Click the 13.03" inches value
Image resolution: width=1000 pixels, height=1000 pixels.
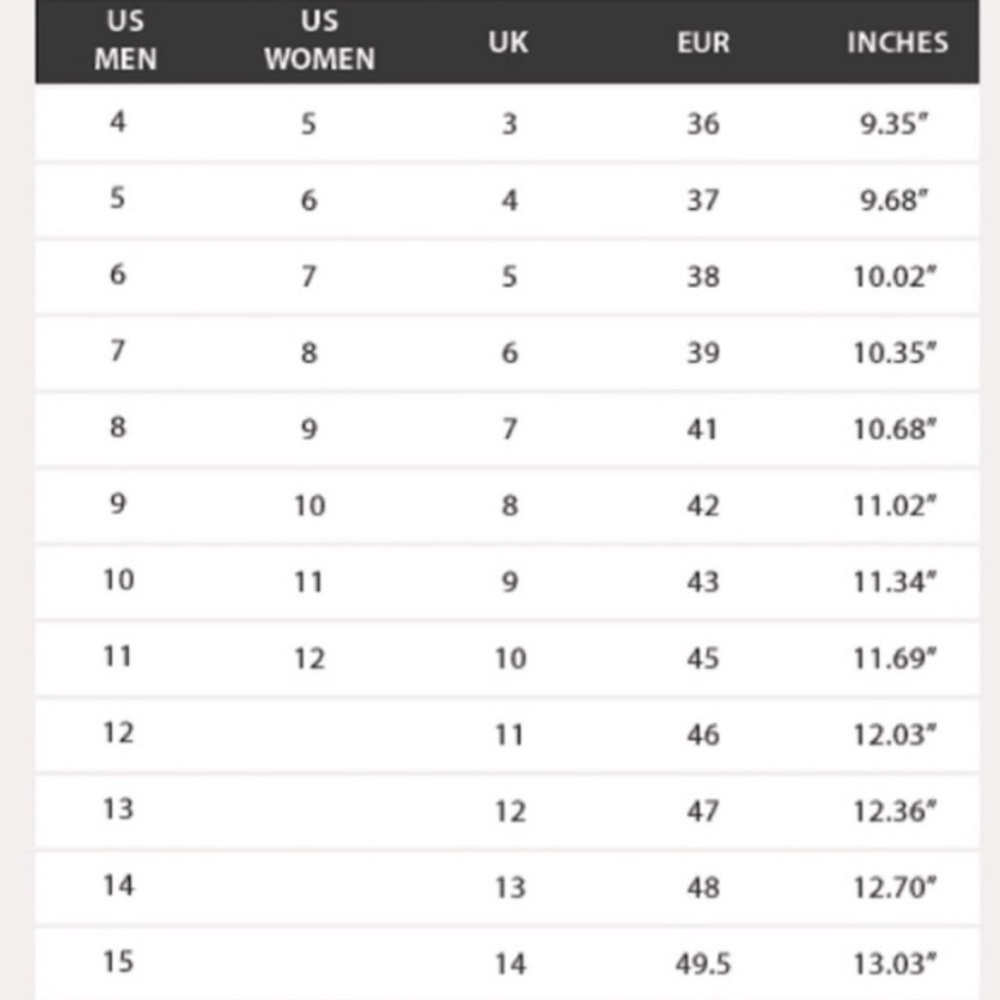(x=895, y=964)
